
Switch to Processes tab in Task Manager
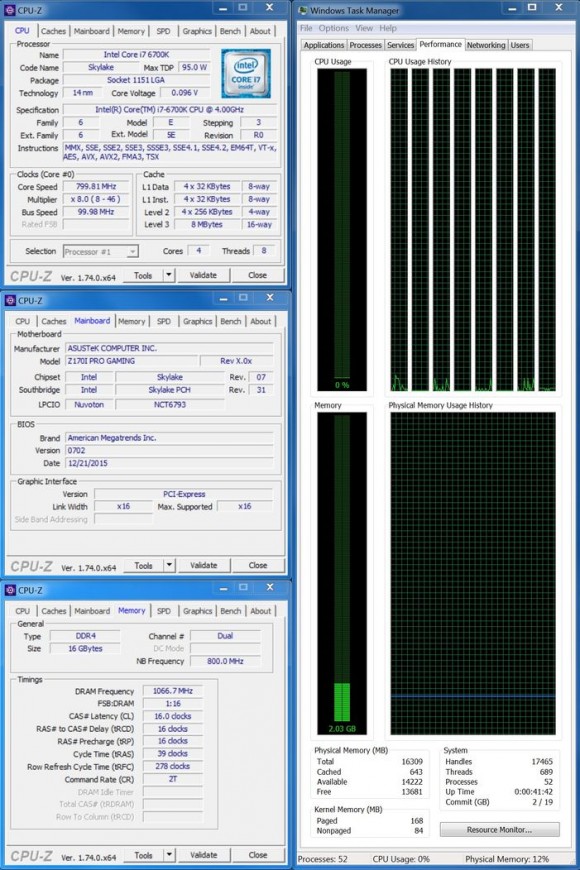pyautogui.click(x=365, y=45)
